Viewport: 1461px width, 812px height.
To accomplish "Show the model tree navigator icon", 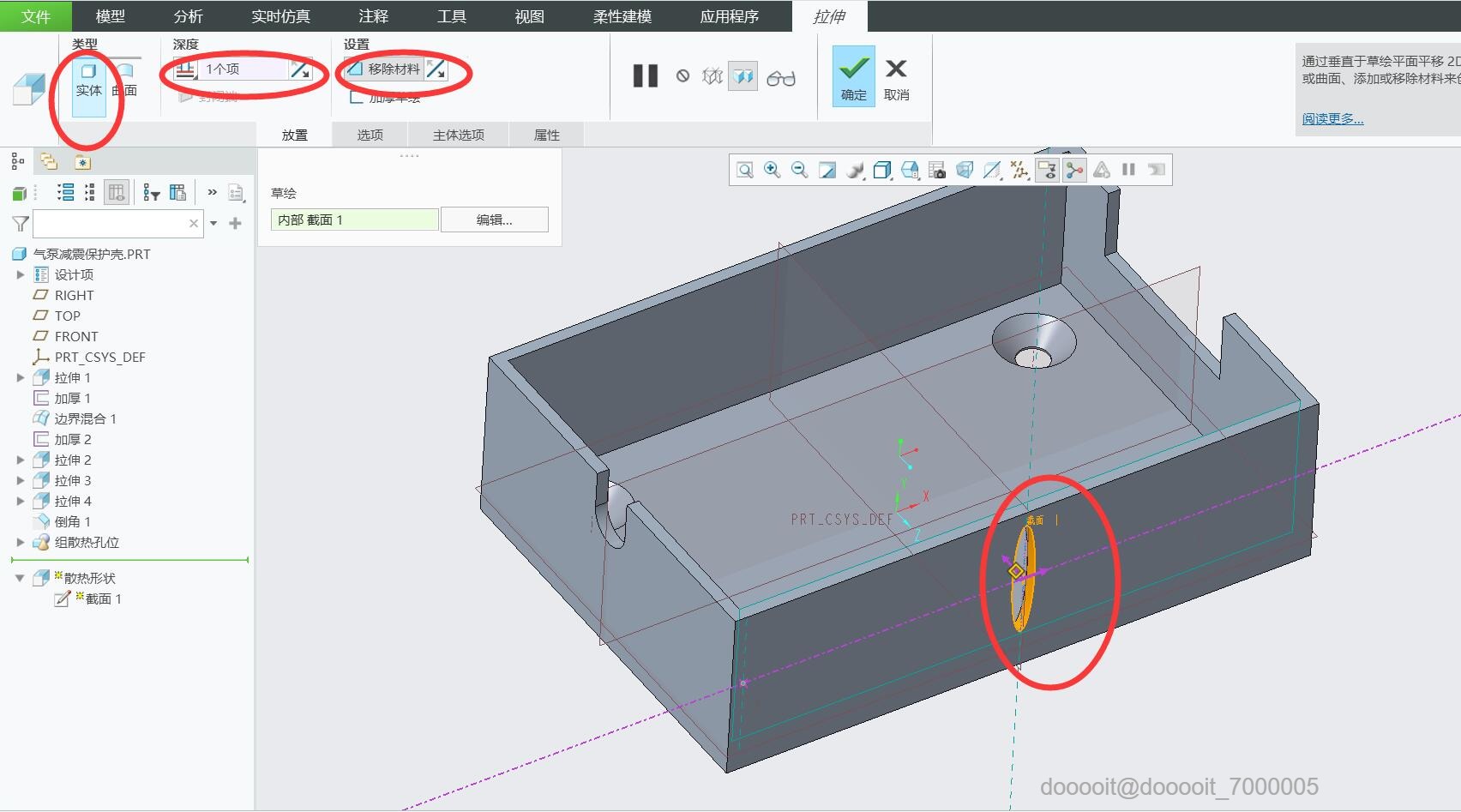I will point(17,161).
